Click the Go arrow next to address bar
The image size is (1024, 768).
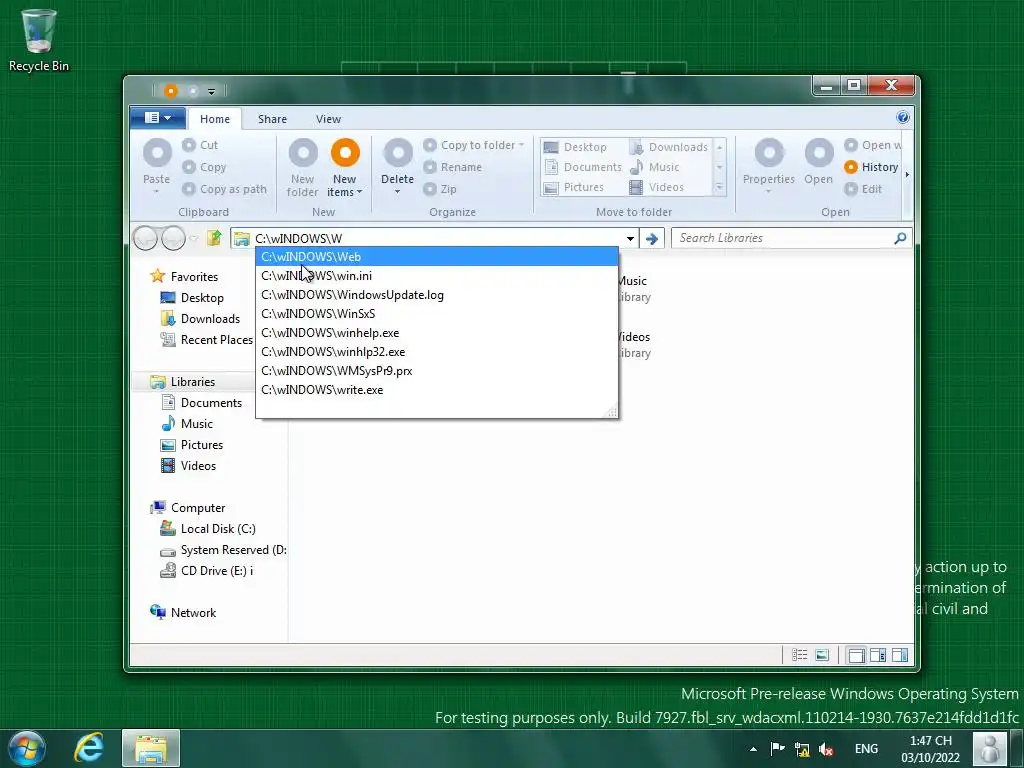(x=651, y=238)
